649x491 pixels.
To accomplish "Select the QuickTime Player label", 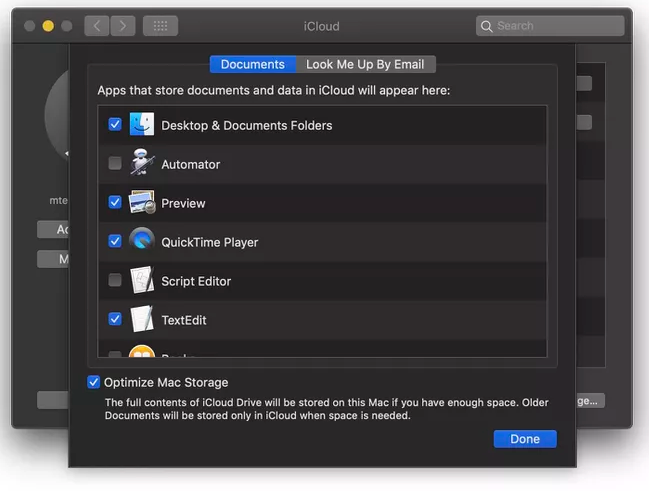I will pos(210,242).
